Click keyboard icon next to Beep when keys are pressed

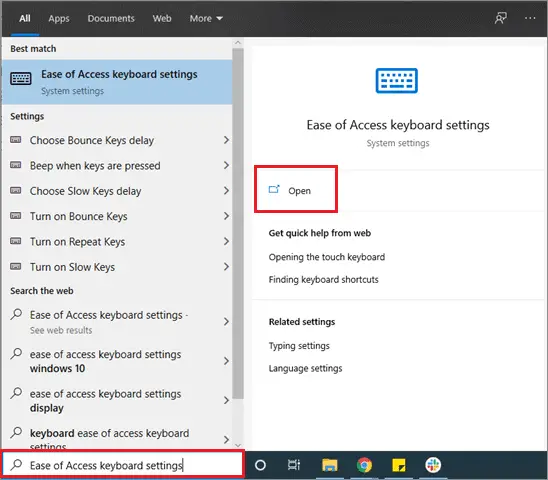15,165
